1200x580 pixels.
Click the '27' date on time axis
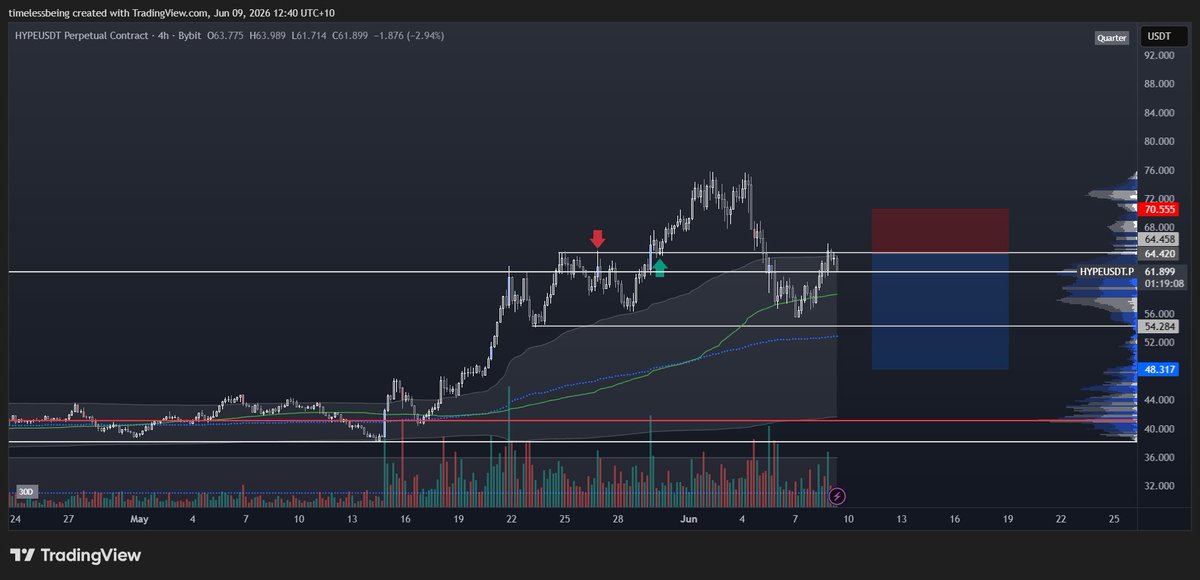pos(67,520)
